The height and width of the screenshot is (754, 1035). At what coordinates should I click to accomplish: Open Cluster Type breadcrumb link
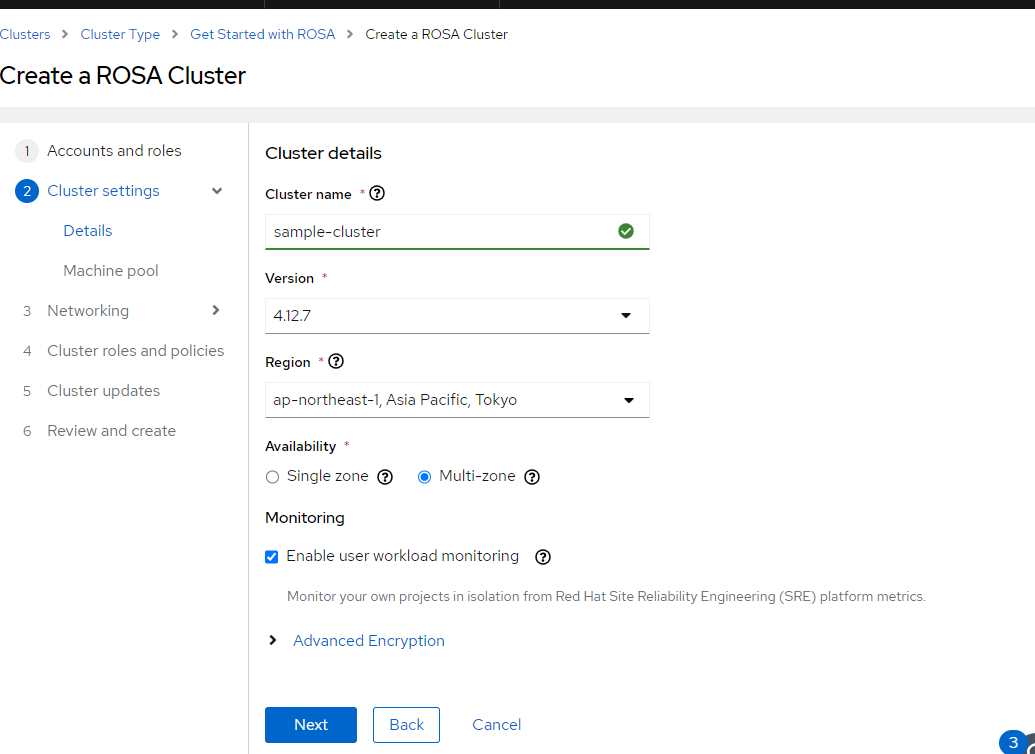120,34
